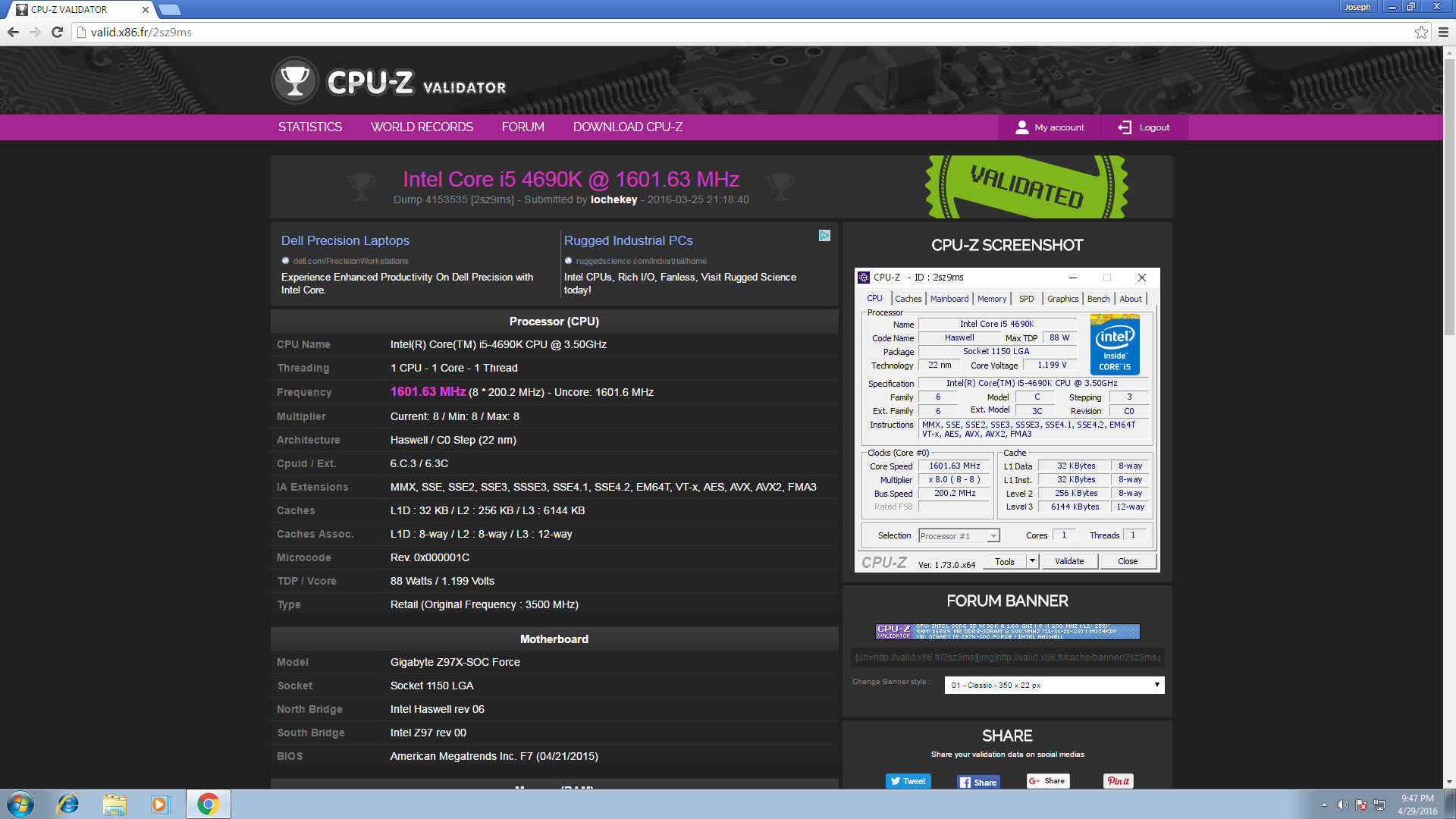Click the lochekey submitter link
1456x819 pixels.
point(613,199)
